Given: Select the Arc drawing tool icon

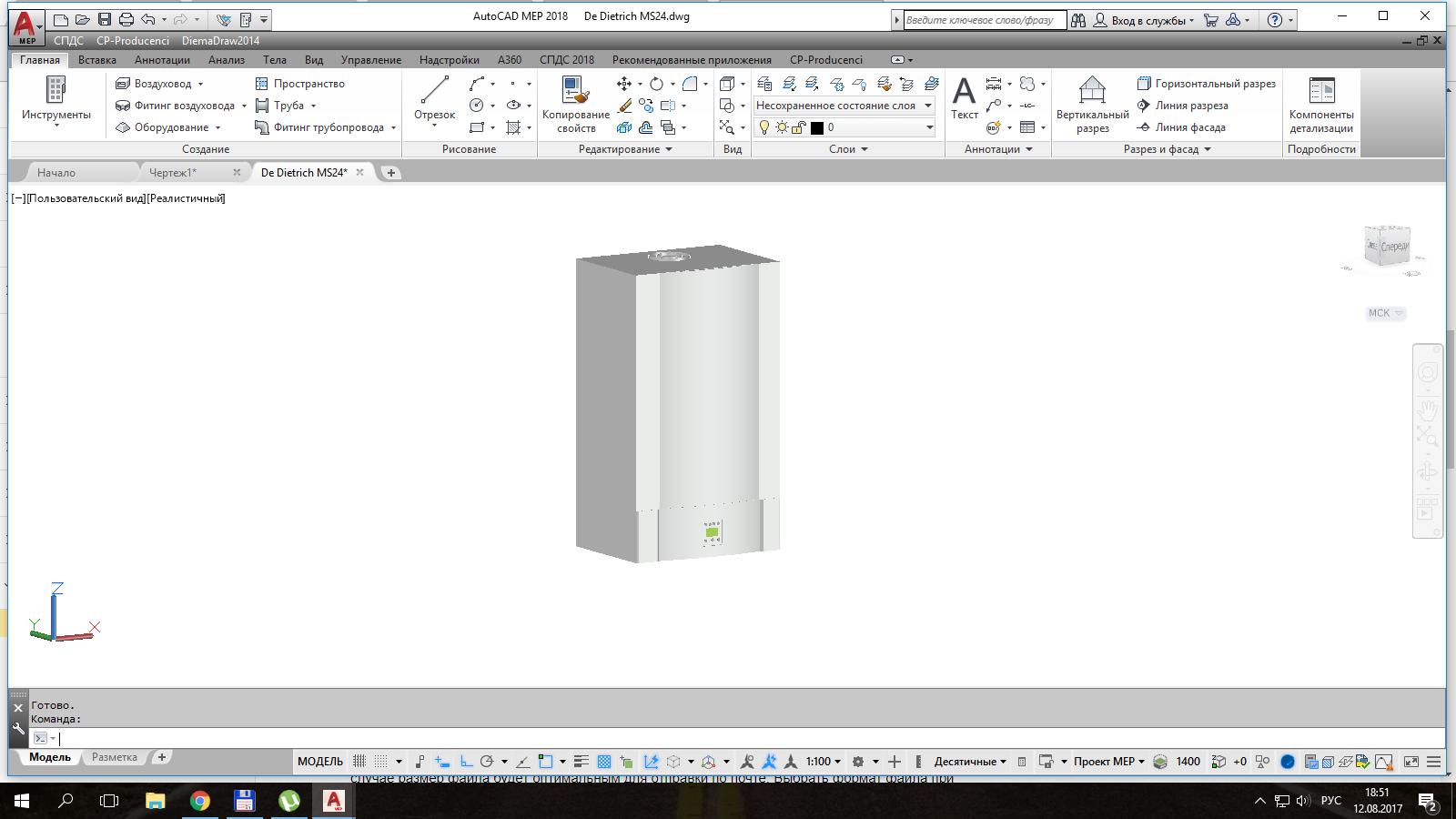Looking at the screenshot, I should tap(477, 84).
